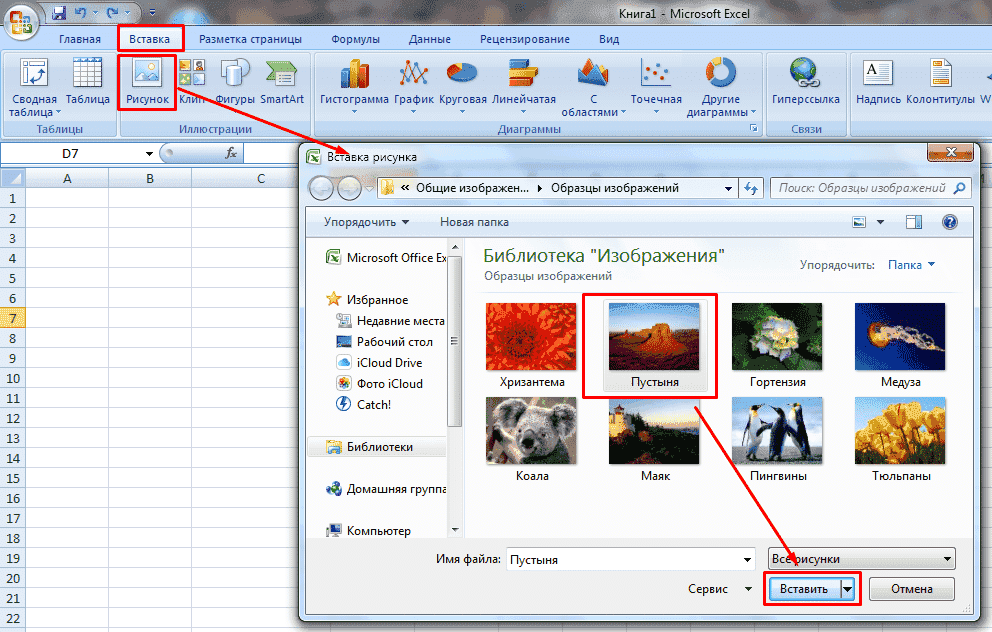Screen dimensions: 992x632
Task: Open the help button in the dialog
Action: [950, 222]
